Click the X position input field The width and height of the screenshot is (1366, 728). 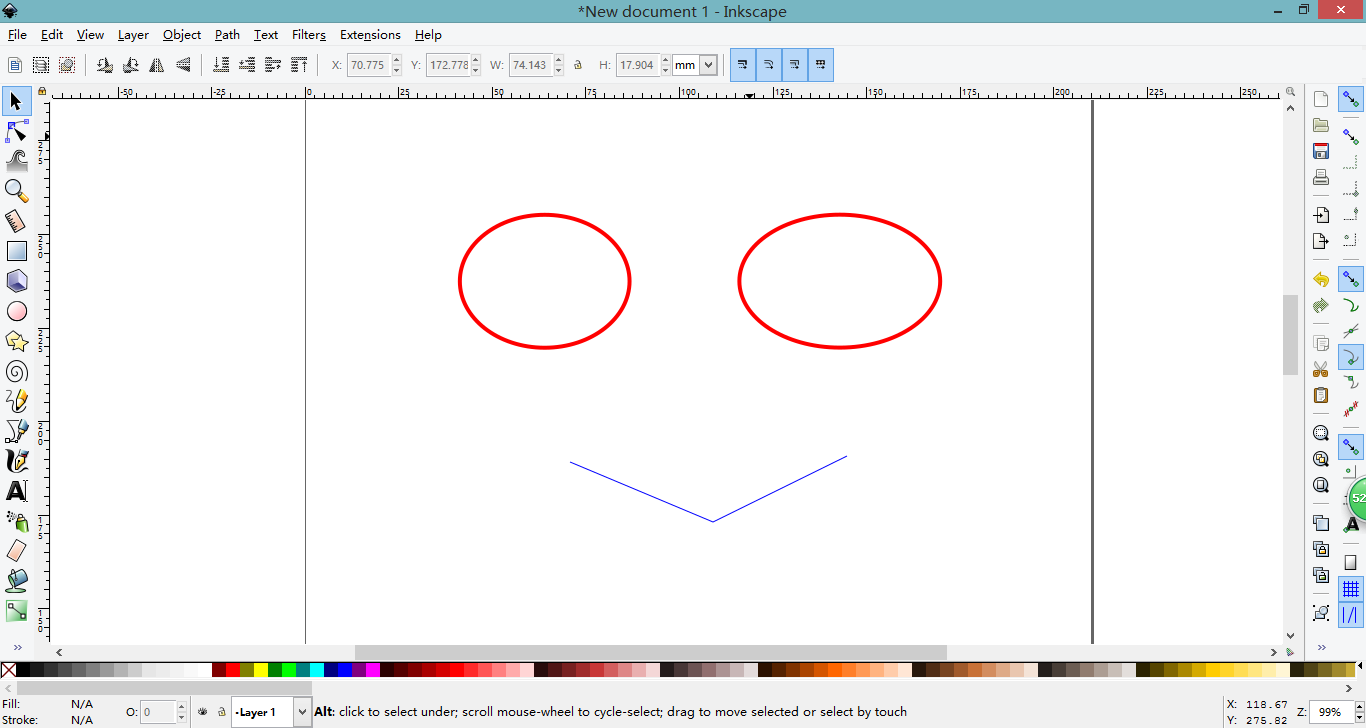(368, 65)
